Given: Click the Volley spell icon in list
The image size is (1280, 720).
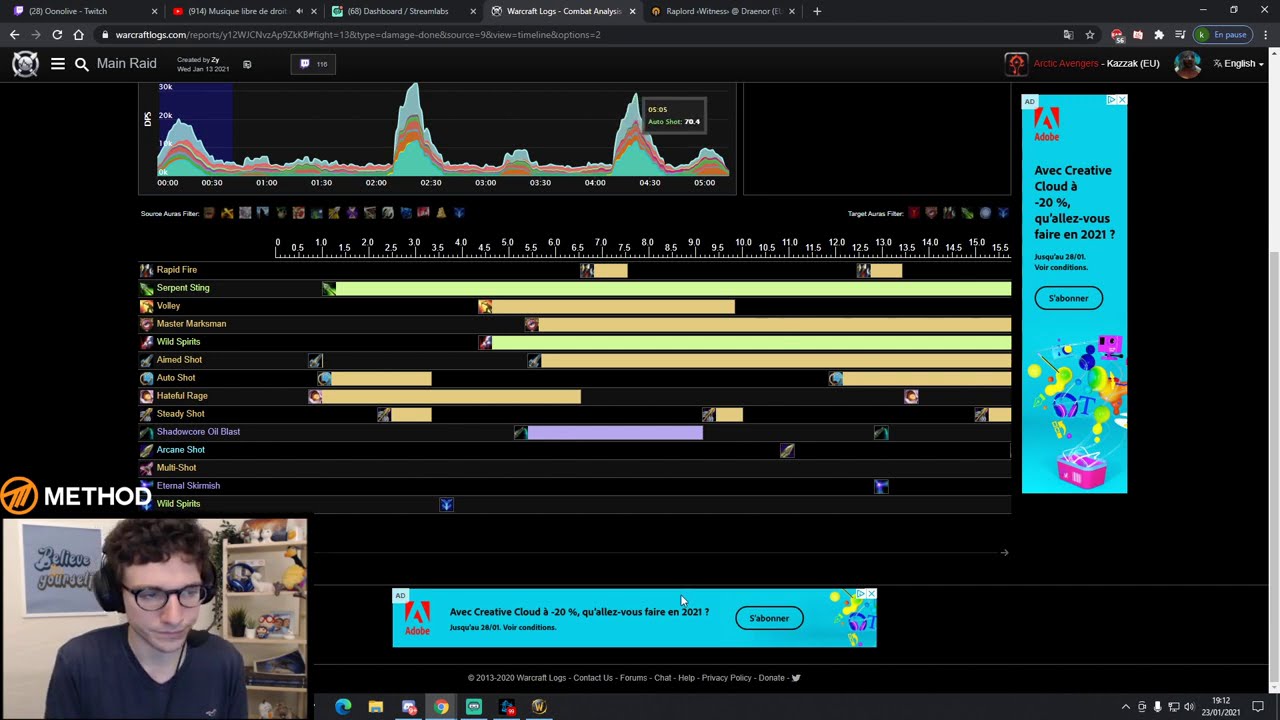Looking at the screenshot, I should point(147,306).
